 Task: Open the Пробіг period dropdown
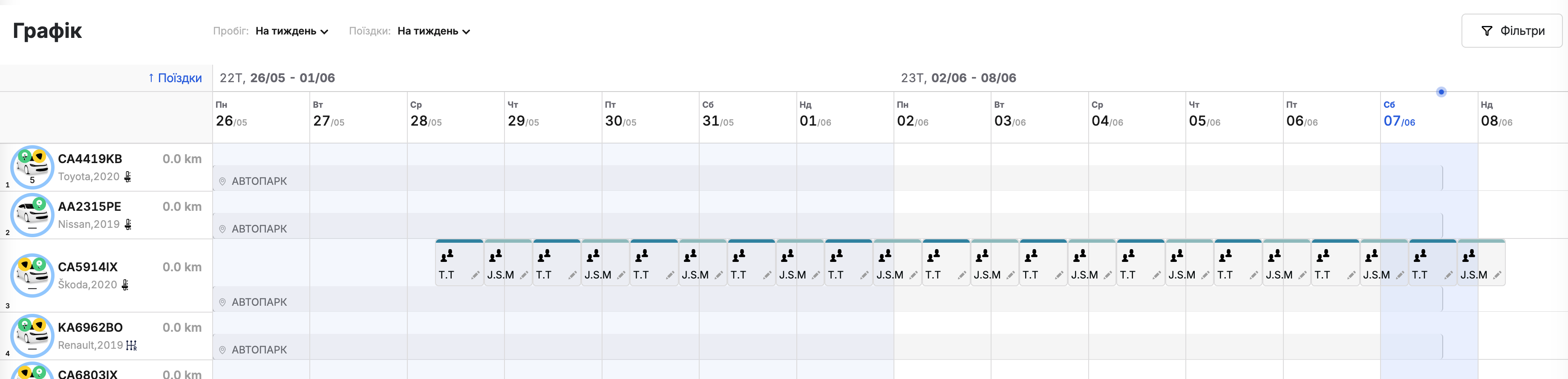[291, 31]
